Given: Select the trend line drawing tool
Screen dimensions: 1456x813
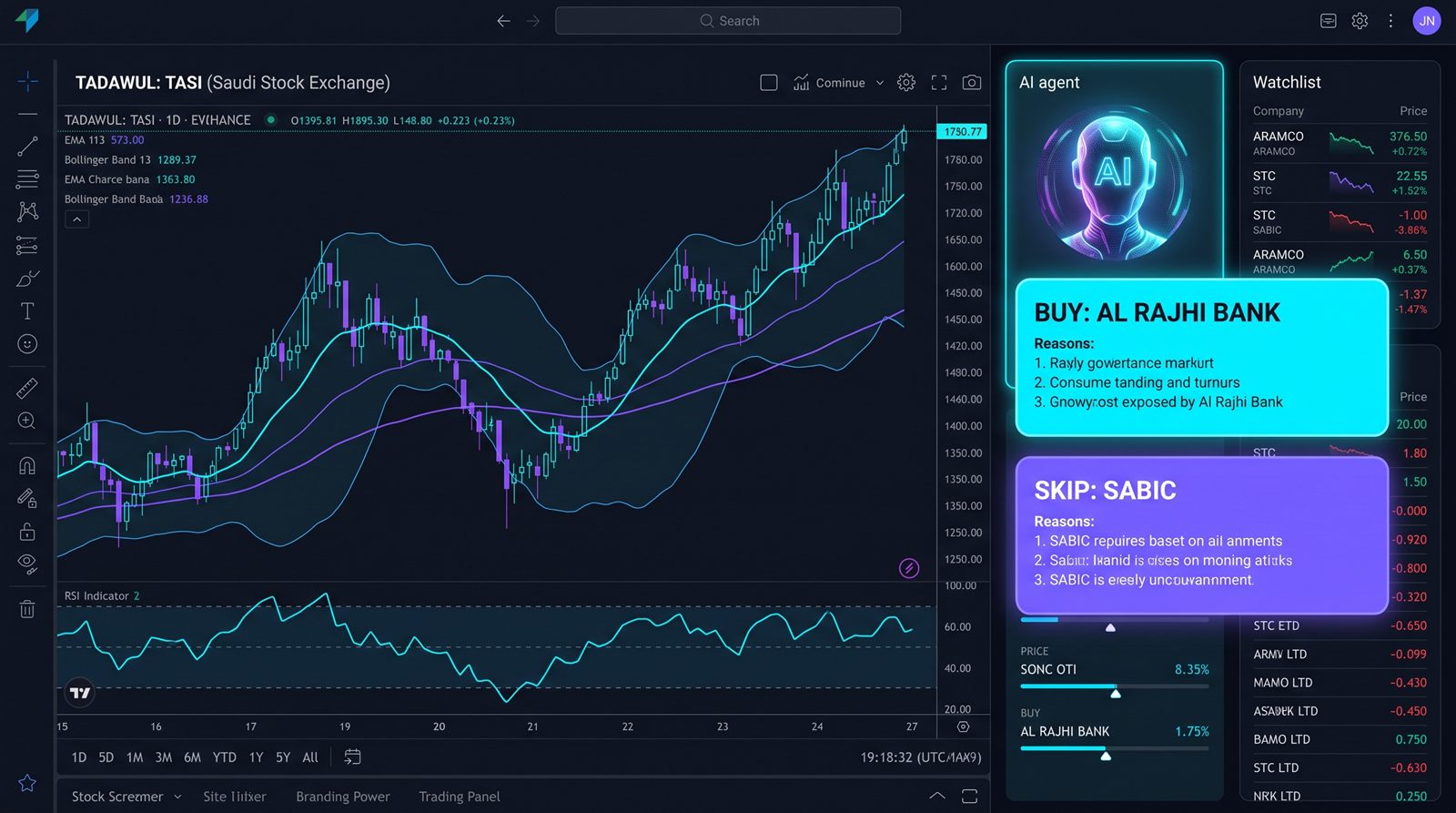Looking at the screenshot, I should [x=27, y=146].
